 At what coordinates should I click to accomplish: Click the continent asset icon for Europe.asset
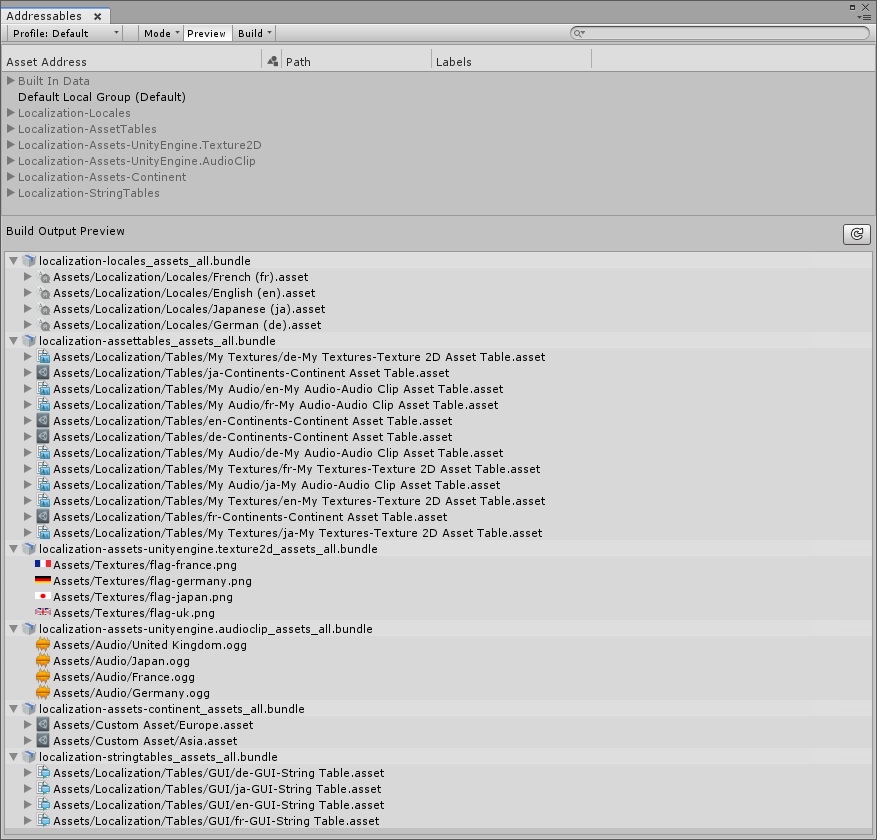tap(42, 725)
